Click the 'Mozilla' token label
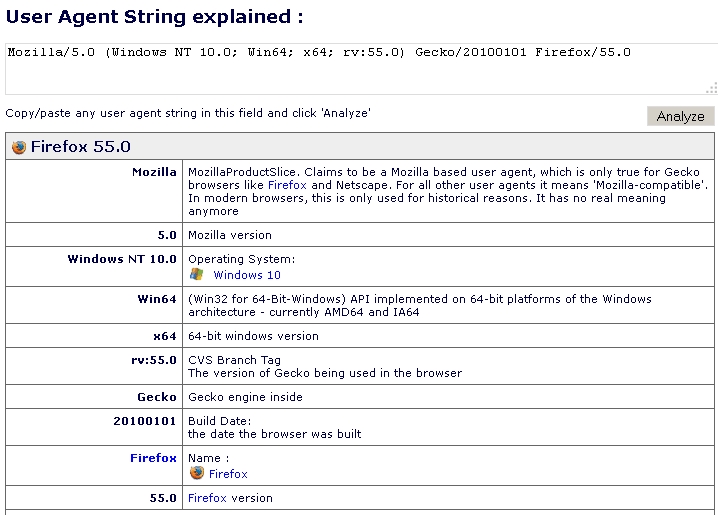The image size is (718, 515). click(x=154, y=172)
